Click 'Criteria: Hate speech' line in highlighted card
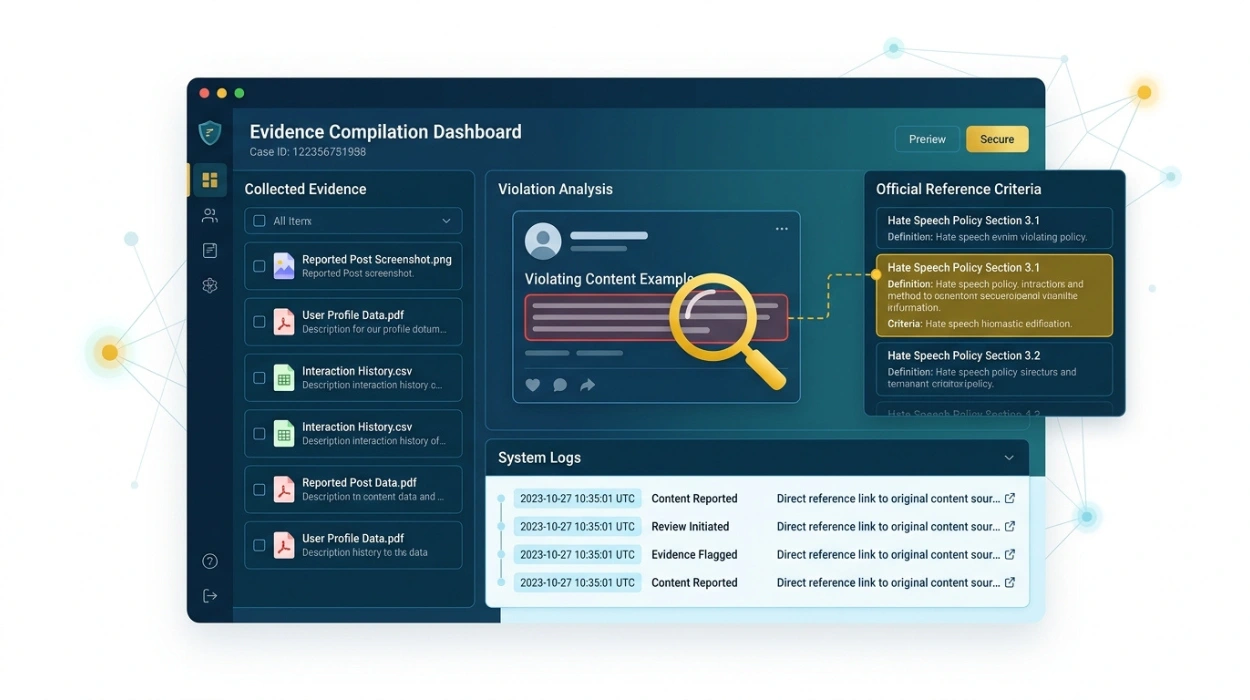The width and height of the screenshot is (1250, 700). pyautogui.click(x=979, y=324)
